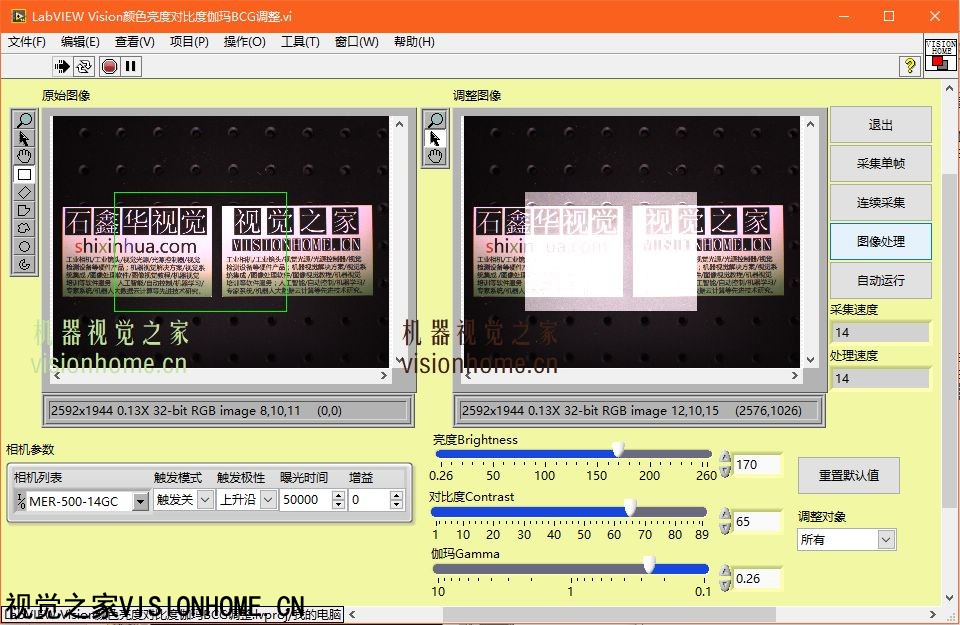This screenshot has height=625, width=960.
Task: Open the 触发模式 dropdown
Action: click(x=205, y=500)
